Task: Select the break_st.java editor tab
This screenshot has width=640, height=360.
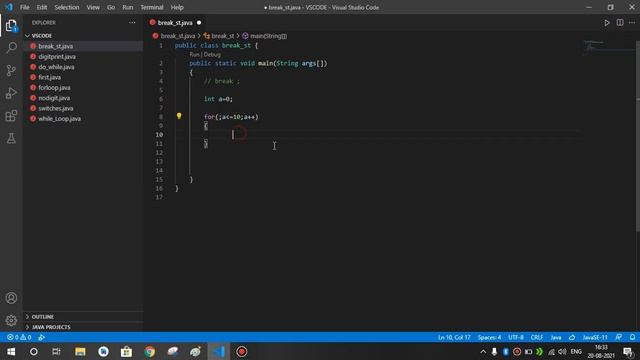Action: 176,23
